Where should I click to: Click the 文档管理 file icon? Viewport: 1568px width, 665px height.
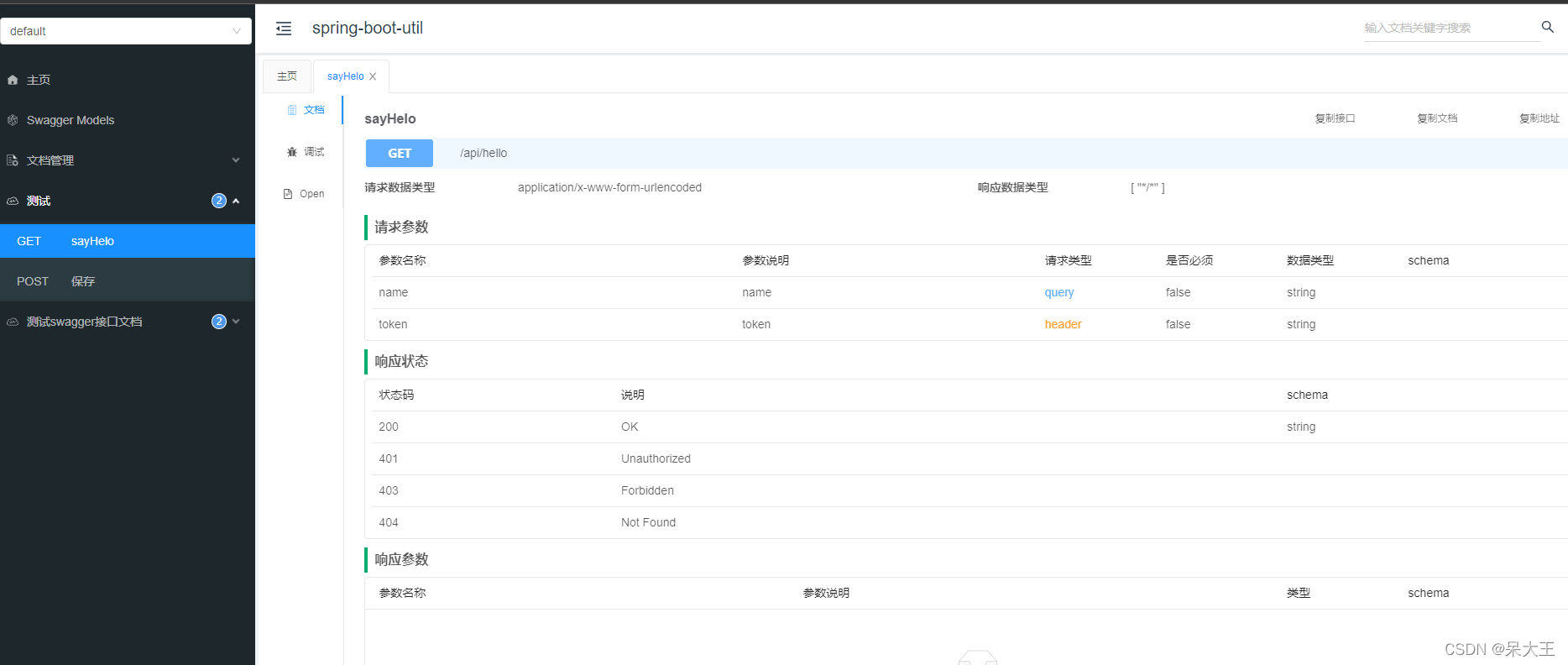[x=13, y=160]
